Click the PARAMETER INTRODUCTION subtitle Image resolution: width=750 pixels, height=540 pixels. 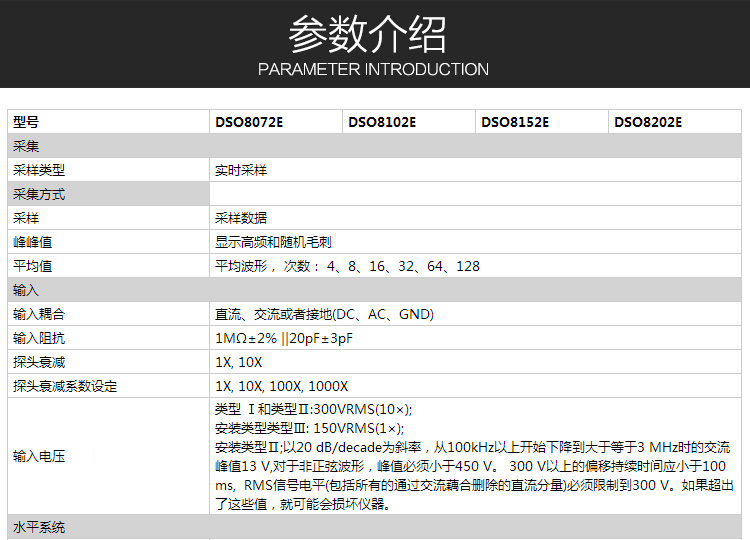tap(373, 70)
